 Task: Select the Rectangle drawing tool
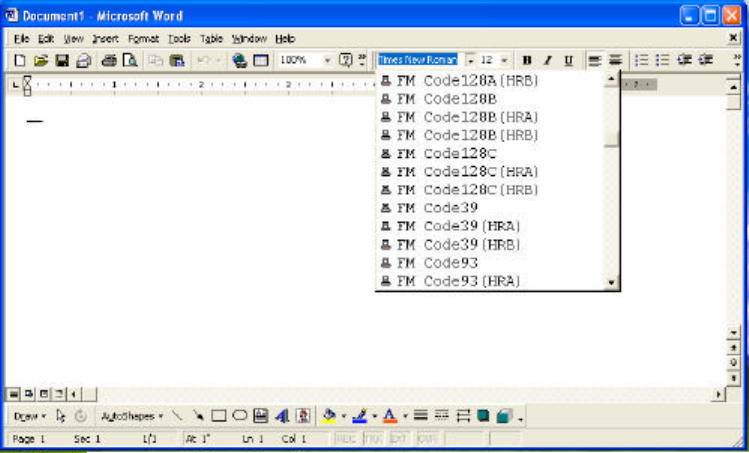click(x=219, y=416)
